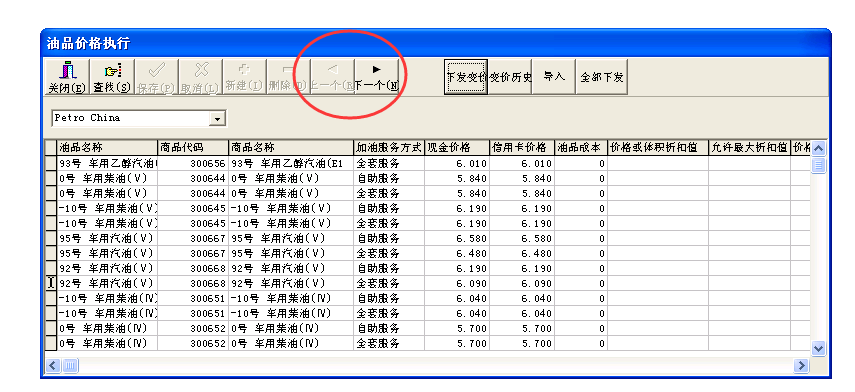
Task: Click cash price 6.040 in -10号 柴油(IV) 自助服务 row
Action: click(457, 298)
